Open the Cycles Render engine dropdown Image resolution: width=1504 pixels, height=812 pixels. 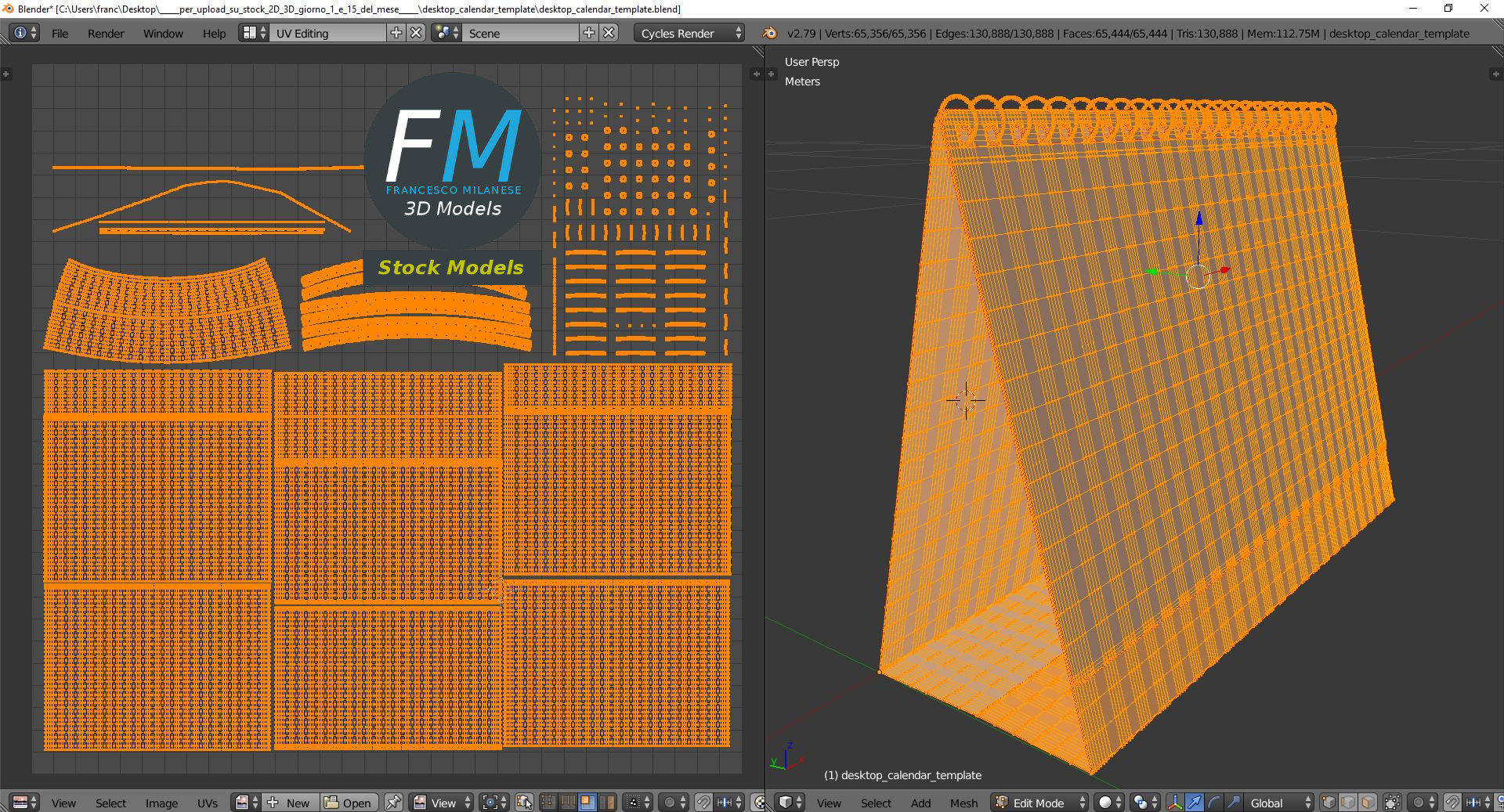(x=690, y=33)
